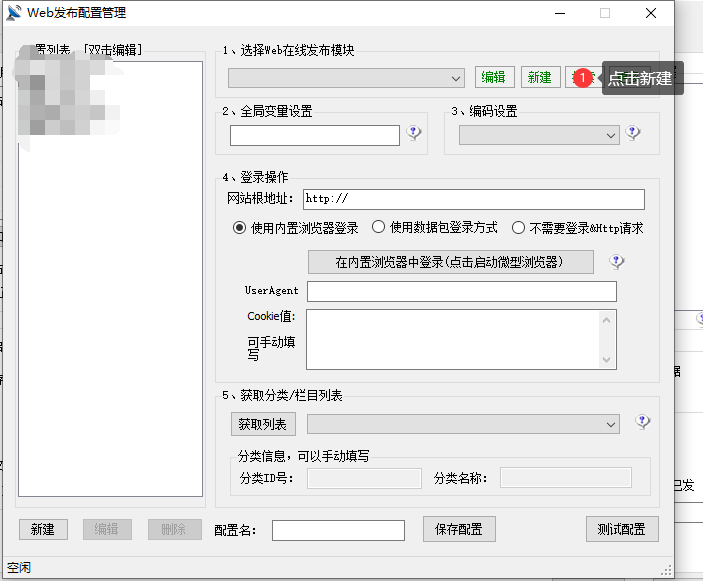Click the 网站根地址 URL field
The image size is (703, 581).
(474, 199)
